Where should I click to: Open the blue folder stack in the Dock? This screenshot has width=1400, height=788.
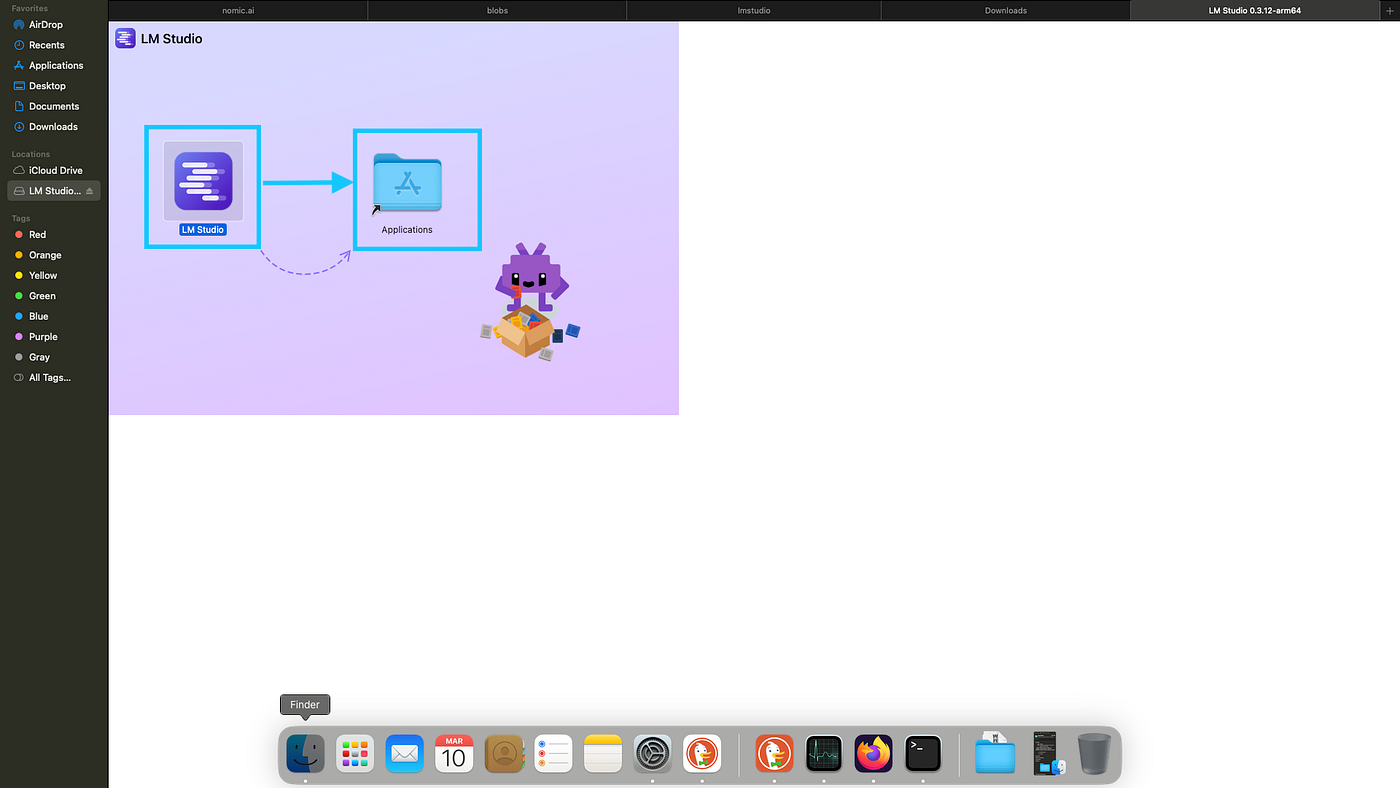tap(995, 753)
